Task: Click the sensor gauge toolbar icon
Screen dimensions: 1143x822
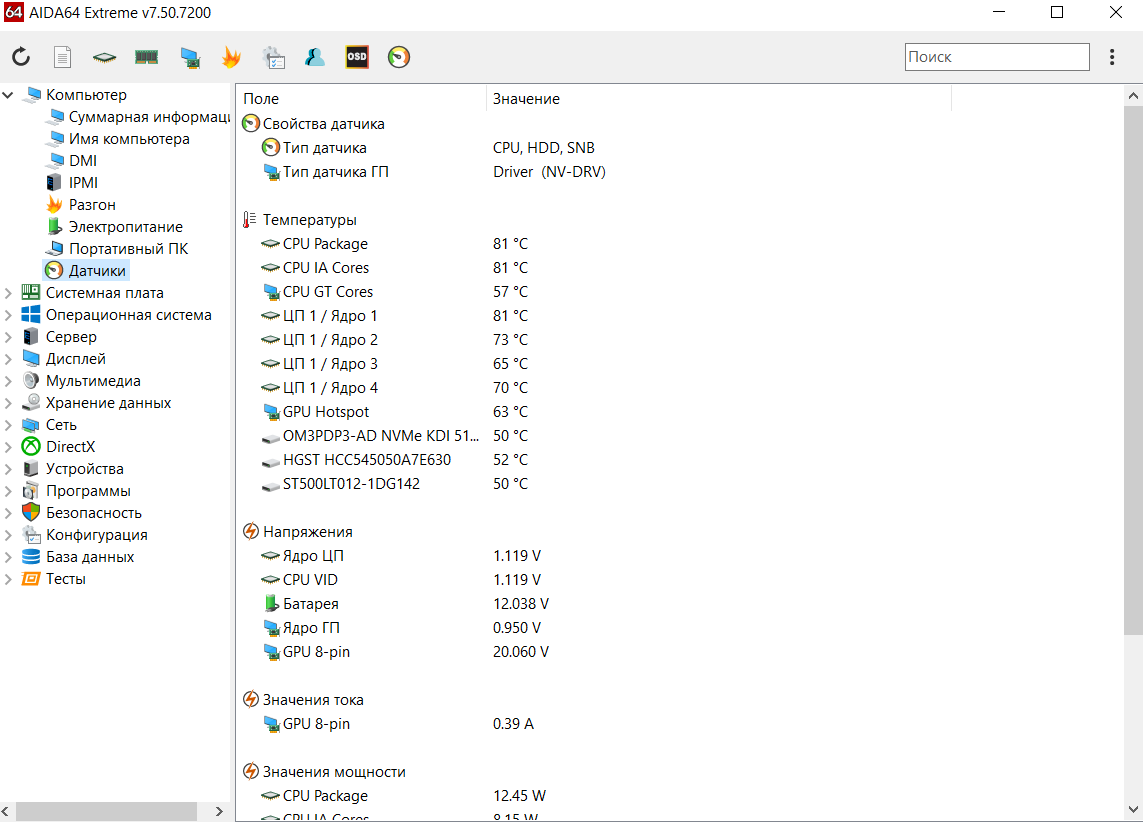Action: [x=399, y=58]
